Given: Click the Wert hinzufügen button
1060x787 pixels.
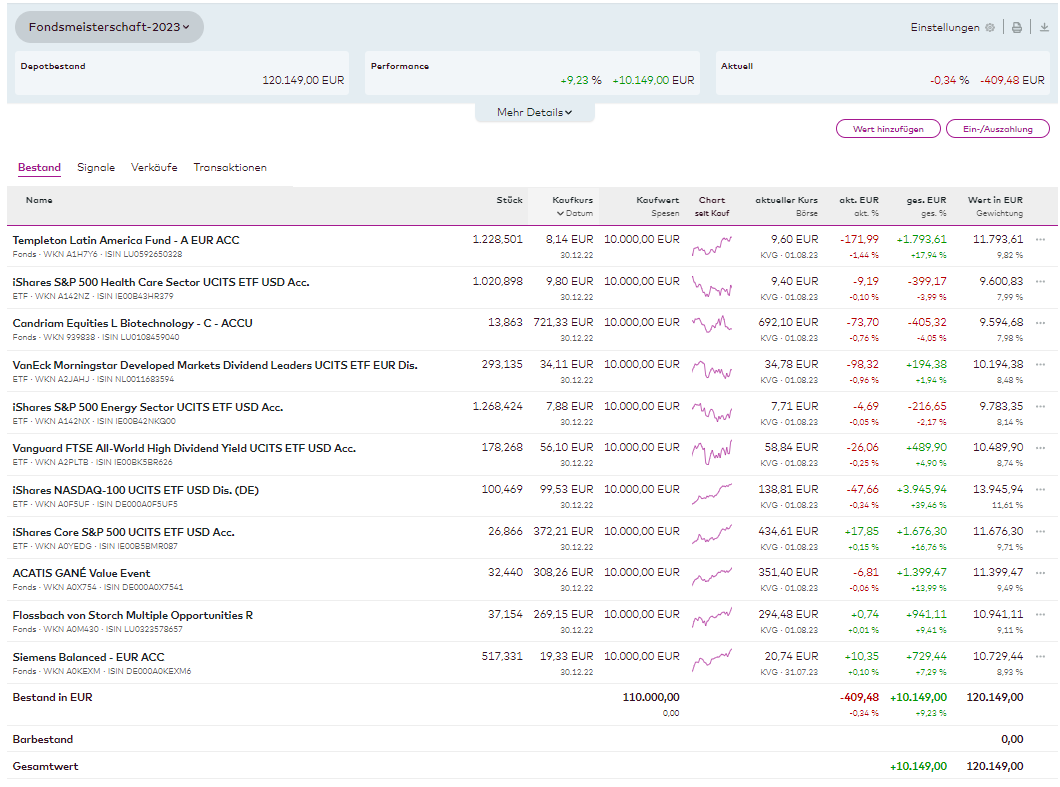Looking at the screenshot, I should pos(888,129).
